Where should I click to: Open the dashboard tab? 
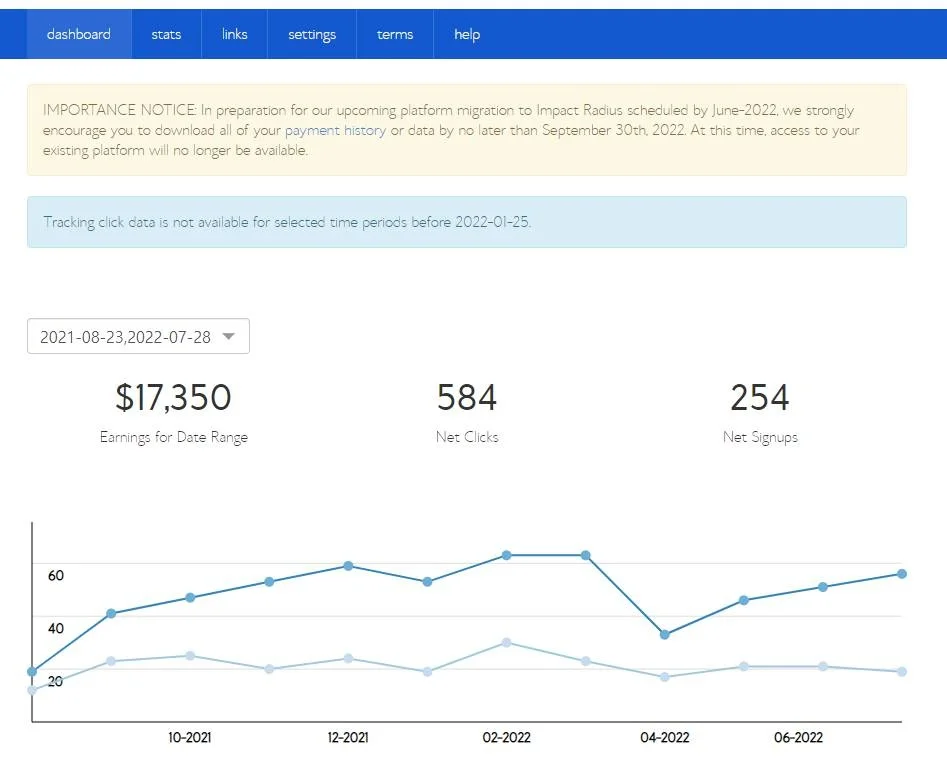pos(79,34)
